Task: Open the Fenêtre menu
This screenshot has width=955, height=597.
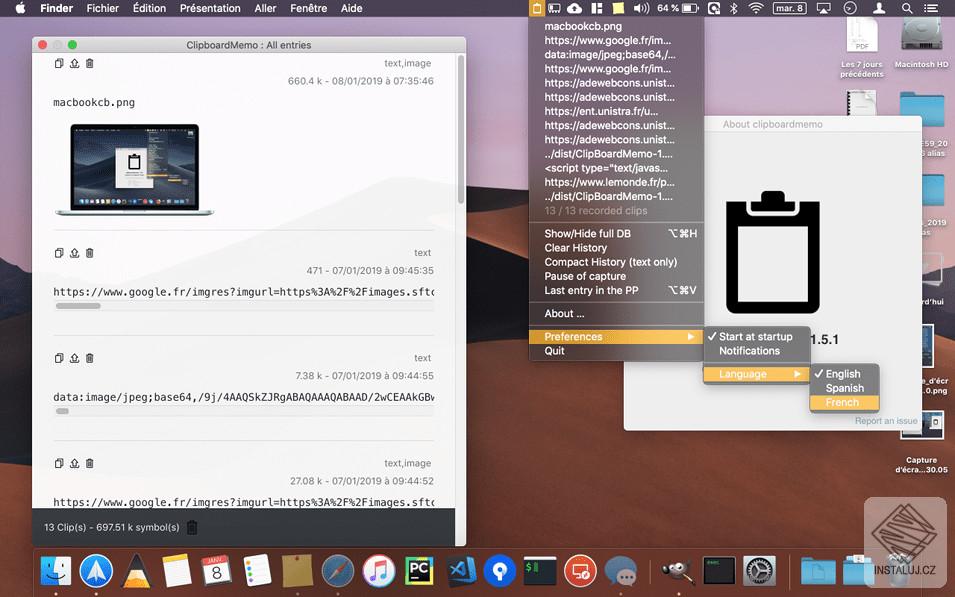Action: [x=309, y=8]
